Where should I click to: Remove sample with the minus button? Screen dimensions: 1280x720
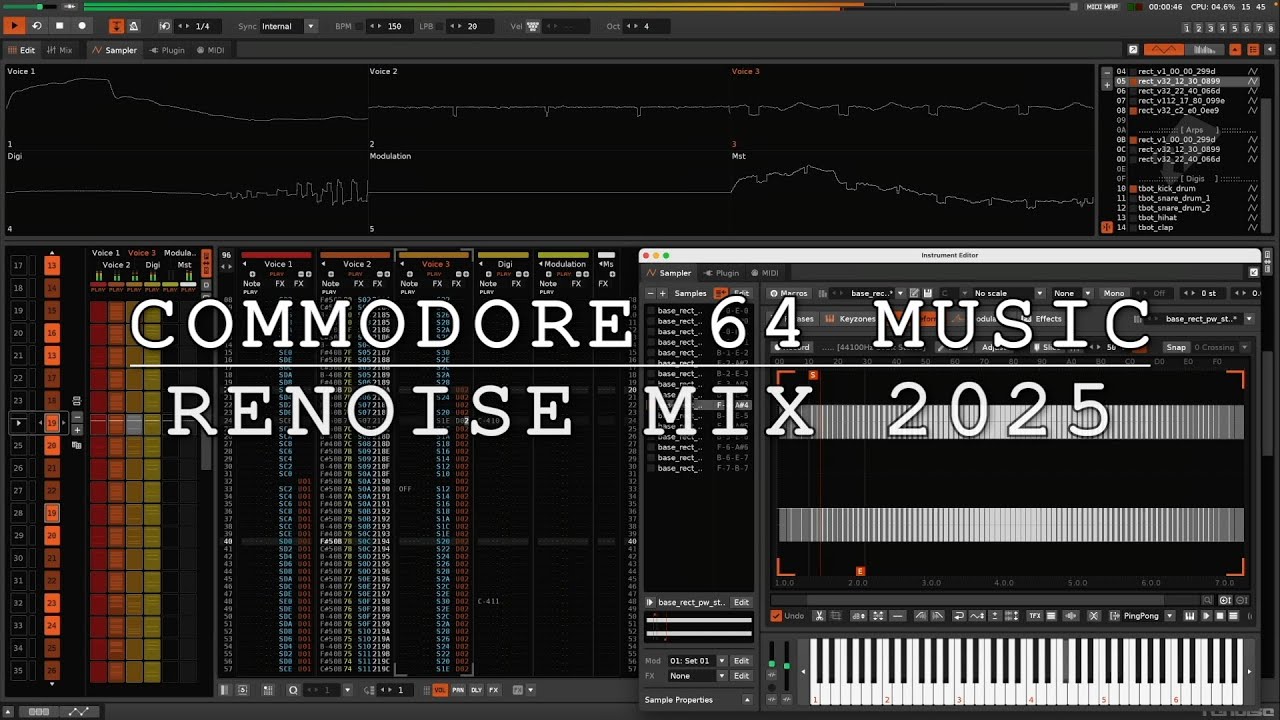coord(649,294)
